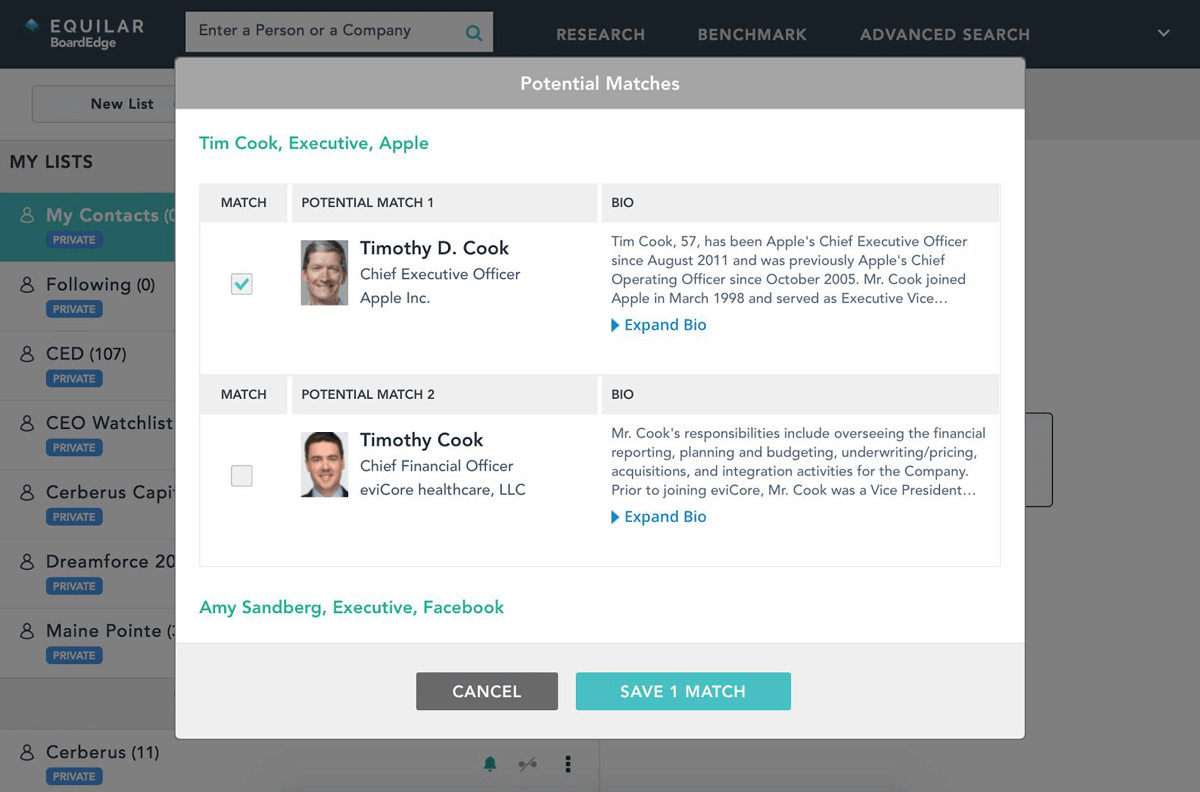
Task: Open the Equilar BoardEdge logo home
Action: tap(84, 33)
